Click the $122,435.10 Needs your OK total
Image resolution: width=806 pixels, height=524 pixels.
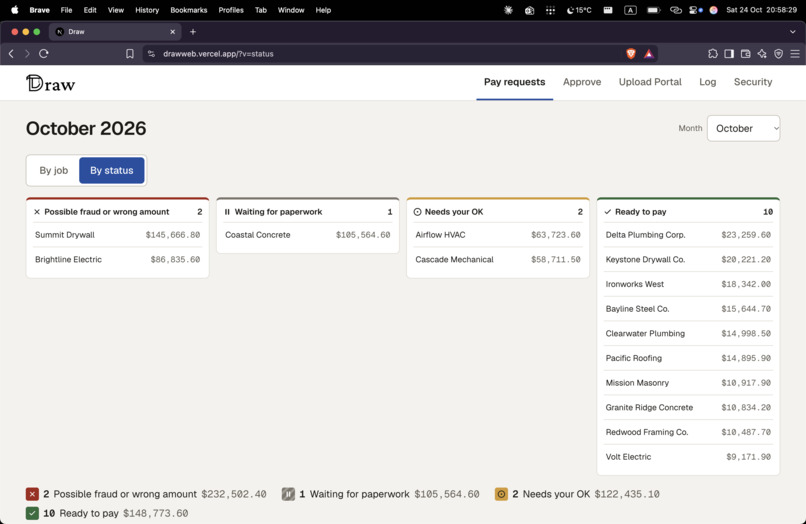click(627, 494)
